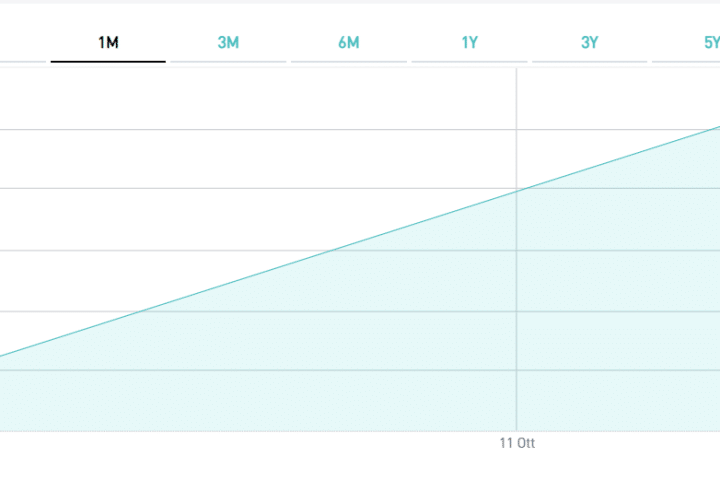The width and height of the screenshot is (720, 480).
Task: Select the 1M time range tab
Action: pyautogui.click(x=108, y=43)
